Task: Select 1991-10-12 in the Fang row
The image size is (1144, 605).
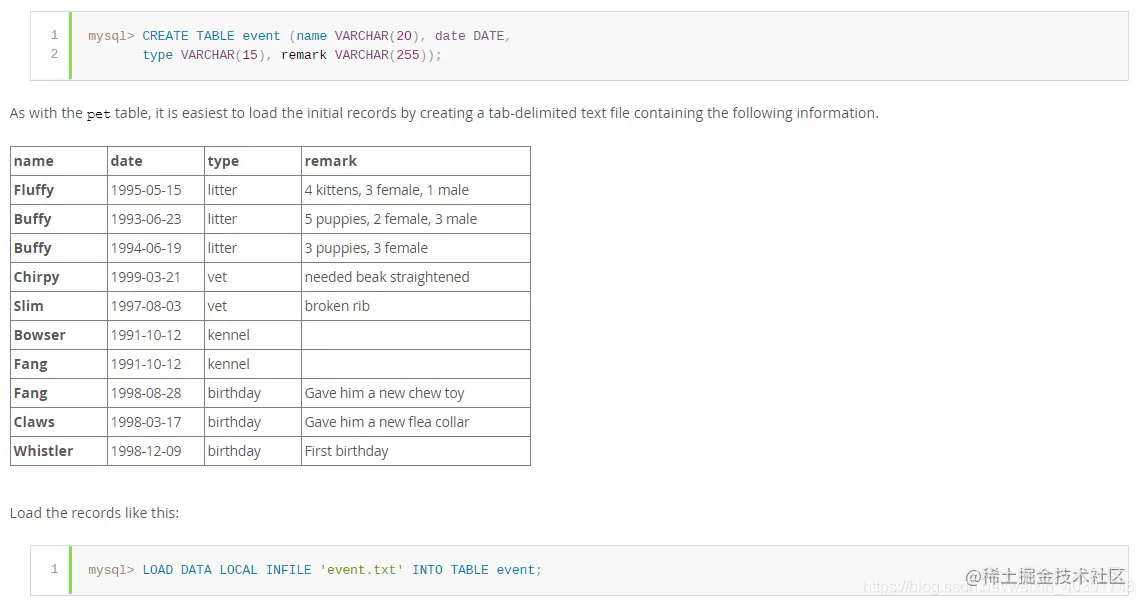Action: click(x=146, y=364)
